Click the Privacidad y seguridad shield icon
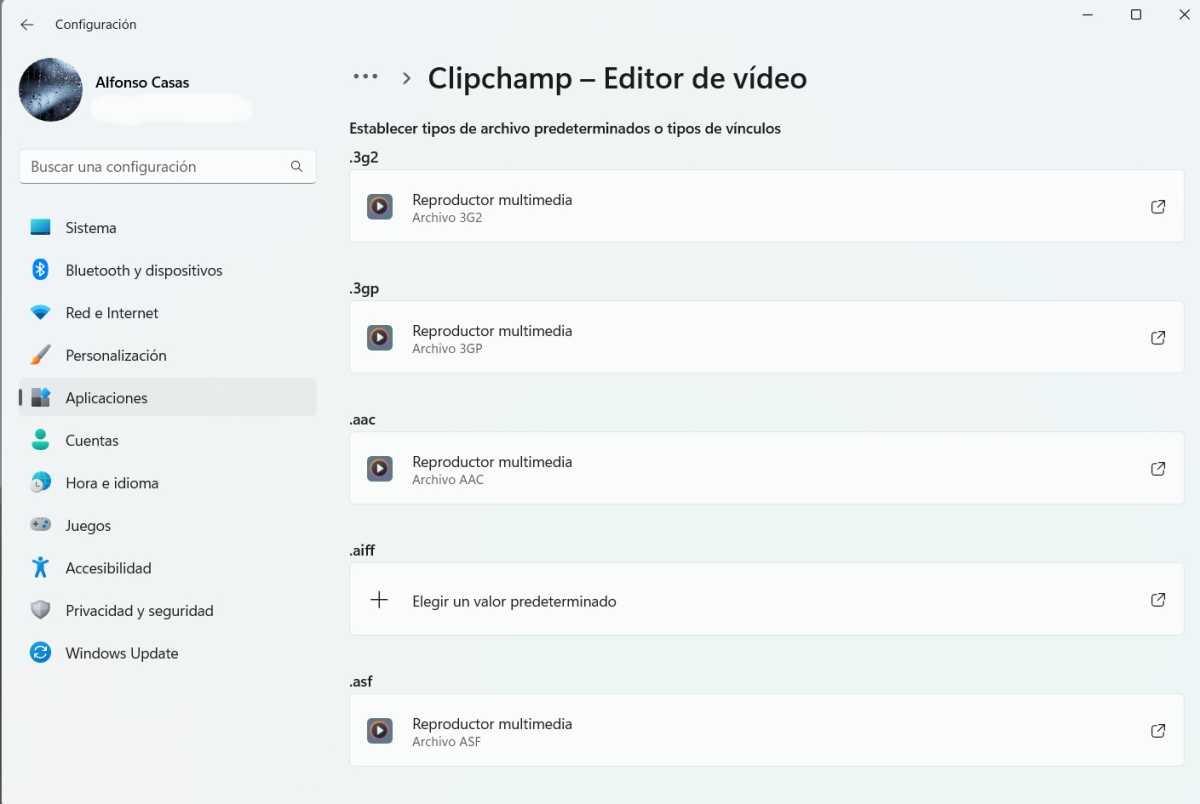 click(x=40, y=610)
